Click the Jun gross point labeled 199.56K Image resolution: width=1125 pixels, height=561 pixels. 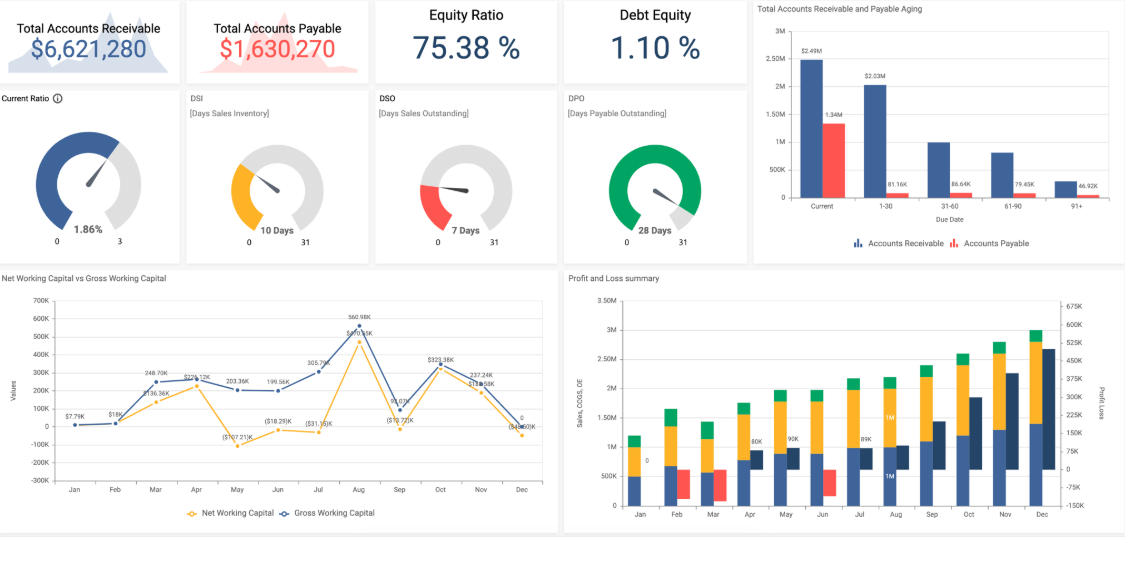(278, 390)
